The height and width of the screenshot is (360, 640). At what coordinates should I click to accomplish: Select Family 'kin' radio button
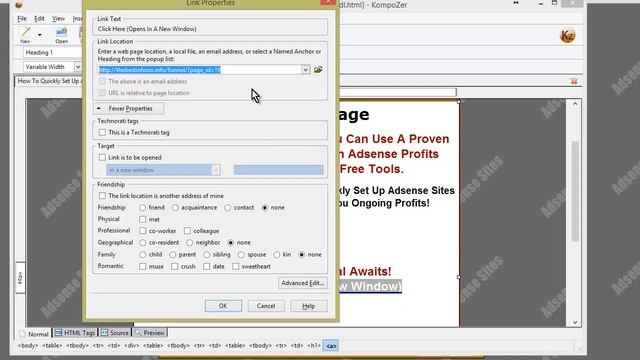click(277, 255)
